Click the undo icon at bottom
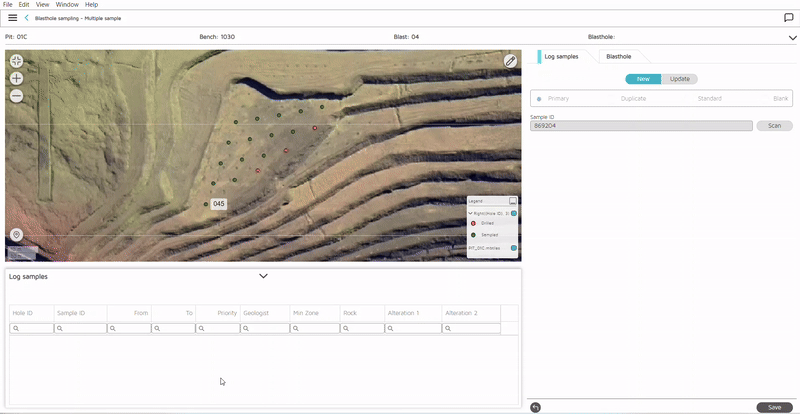800x414 pixels. (536, 407)
